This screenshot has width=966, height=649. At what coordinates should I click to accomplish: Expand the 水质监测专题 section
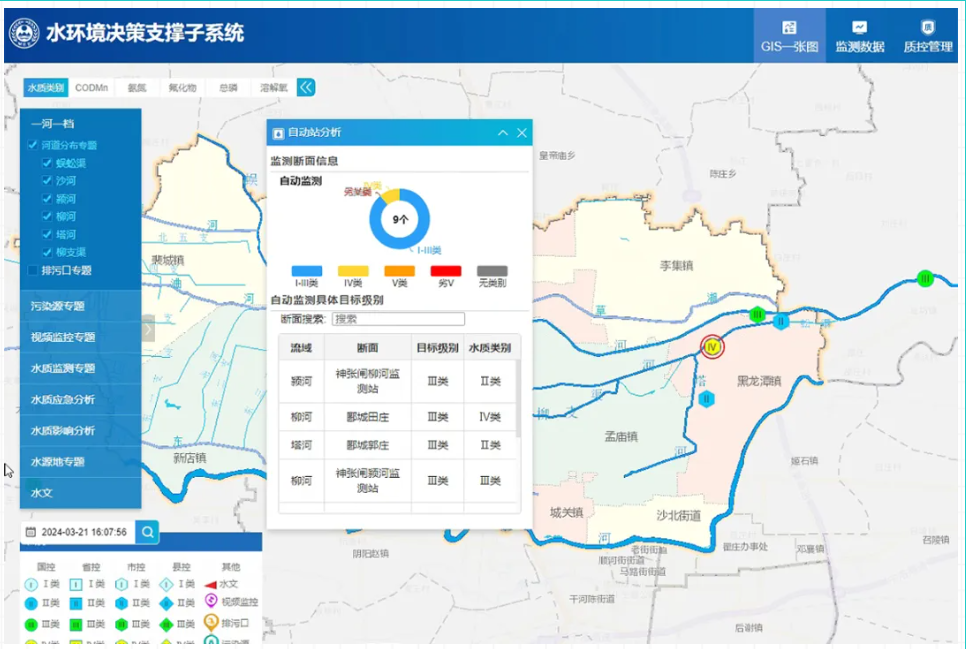coord(80,368)
